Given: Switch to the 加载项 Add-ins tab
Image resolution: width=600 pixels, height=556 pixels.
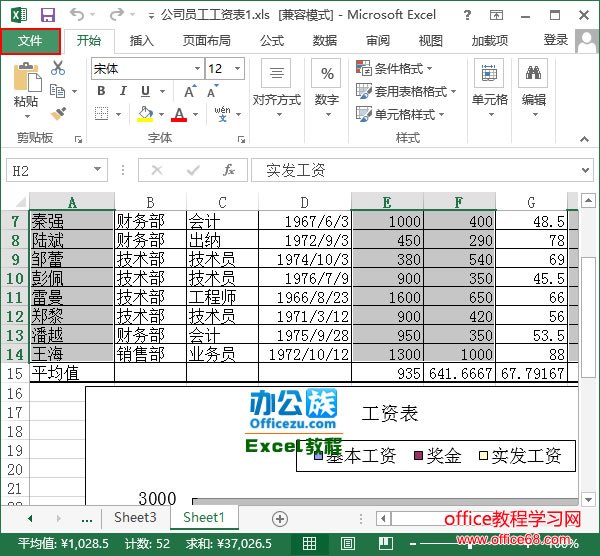Looking at the screenshot, I should click(x=489, y=40).
